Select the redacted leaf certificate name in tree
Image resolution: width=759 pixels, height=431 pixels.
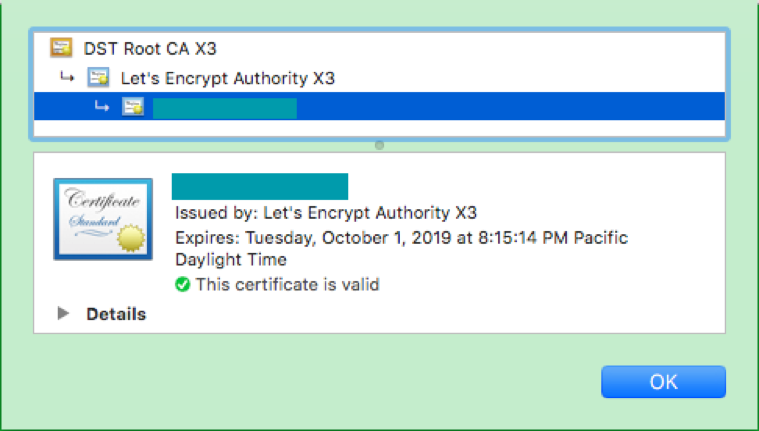(x=225, y=108)
